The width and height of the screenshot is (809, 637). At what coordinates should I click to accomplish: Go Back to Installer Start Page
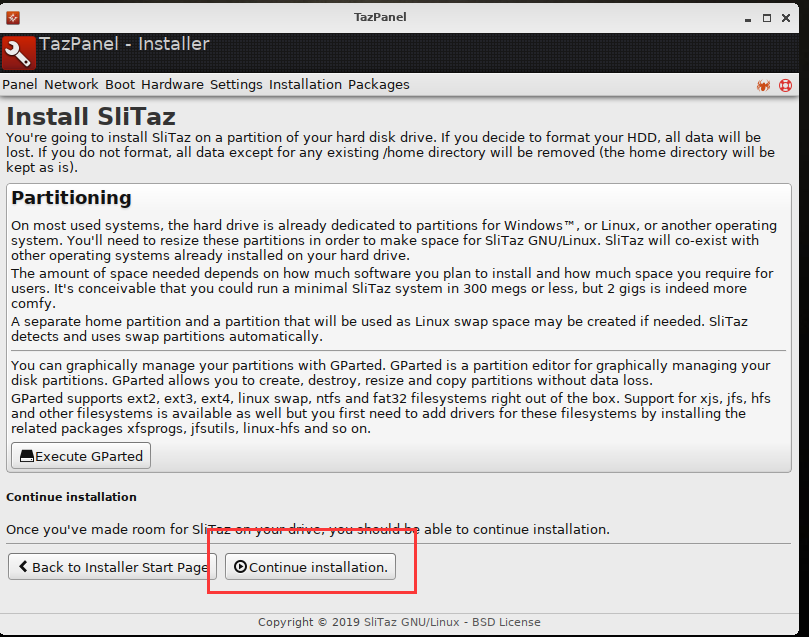point(110,566)
